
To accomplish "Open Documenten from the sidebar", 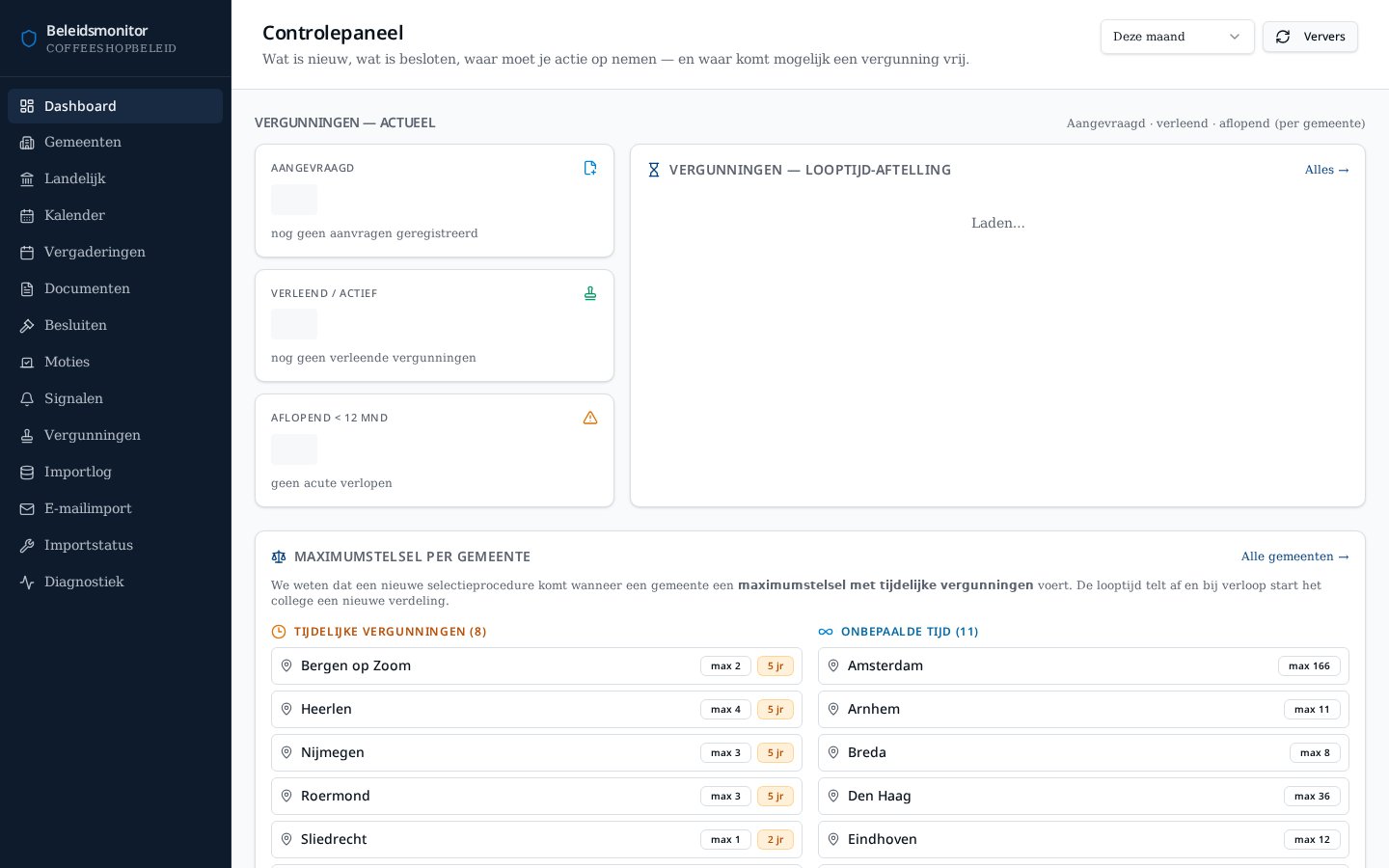I will tap(115, 289).
